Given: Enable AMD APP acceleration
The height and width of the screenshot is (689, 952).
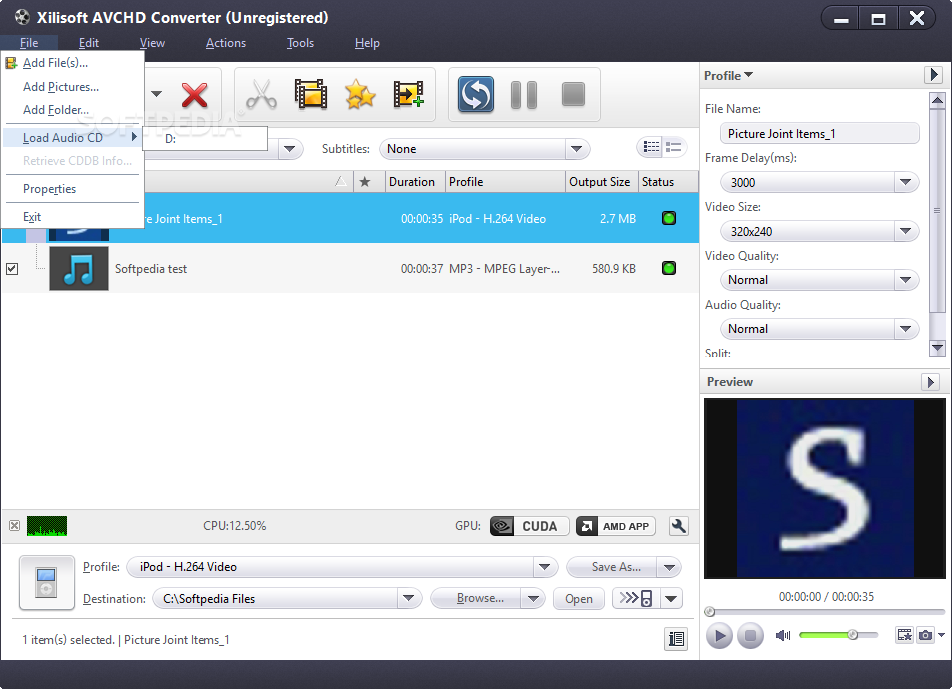Looking at the screenshot, I should [x=616, y=526].
